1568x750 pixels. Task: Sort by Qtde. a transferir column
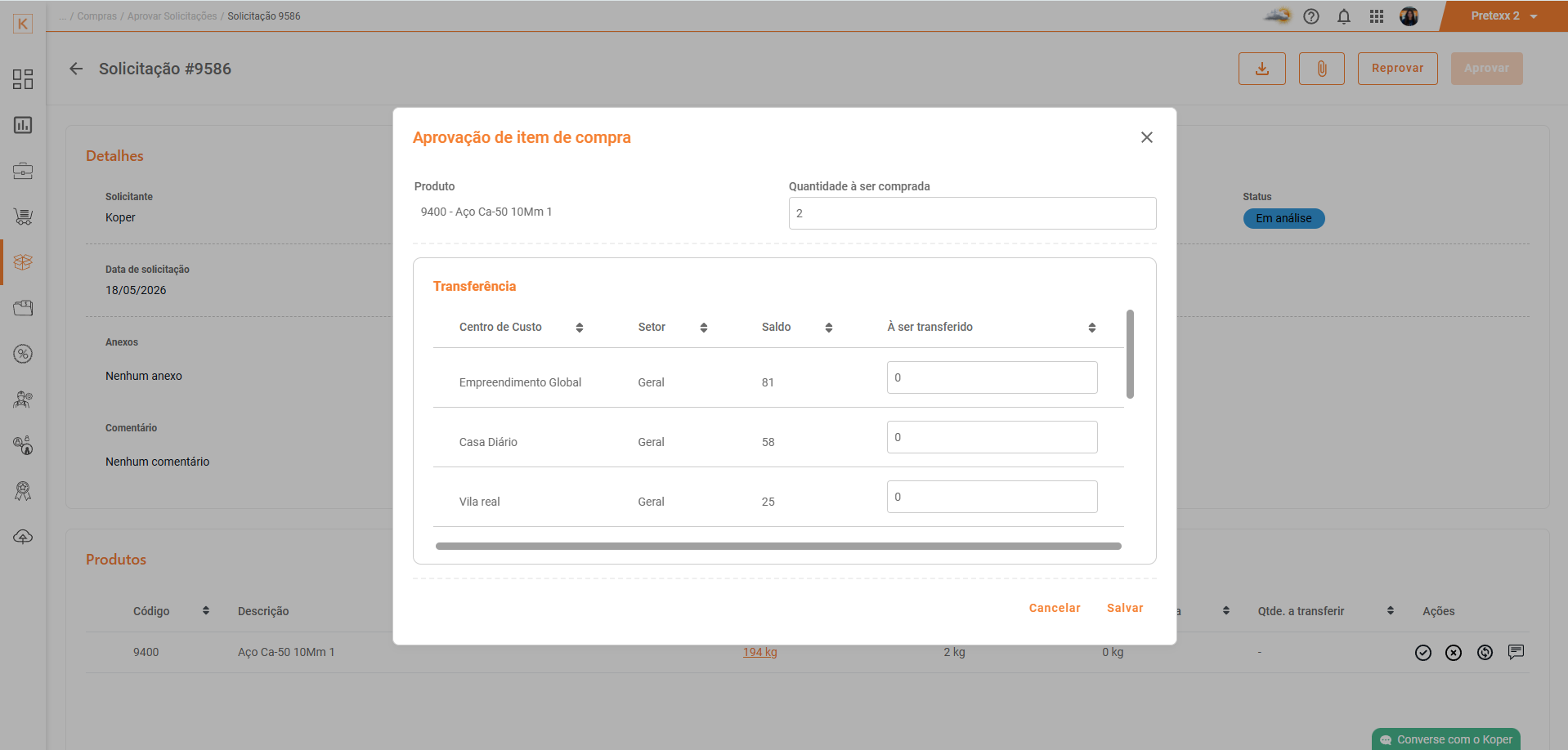coord(1391,610)
